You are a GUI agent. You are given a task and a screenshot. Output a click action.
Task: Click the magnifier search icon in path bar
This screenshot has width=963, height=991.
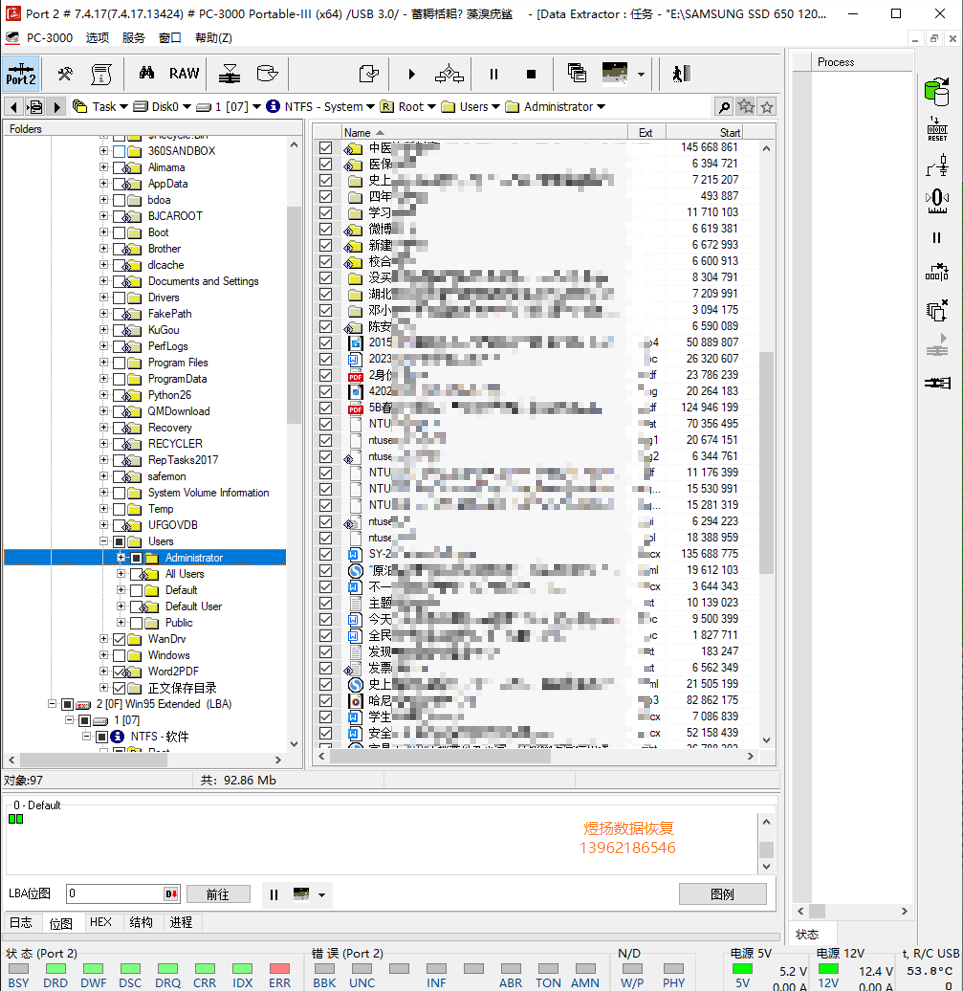click(x=724, y=107)
